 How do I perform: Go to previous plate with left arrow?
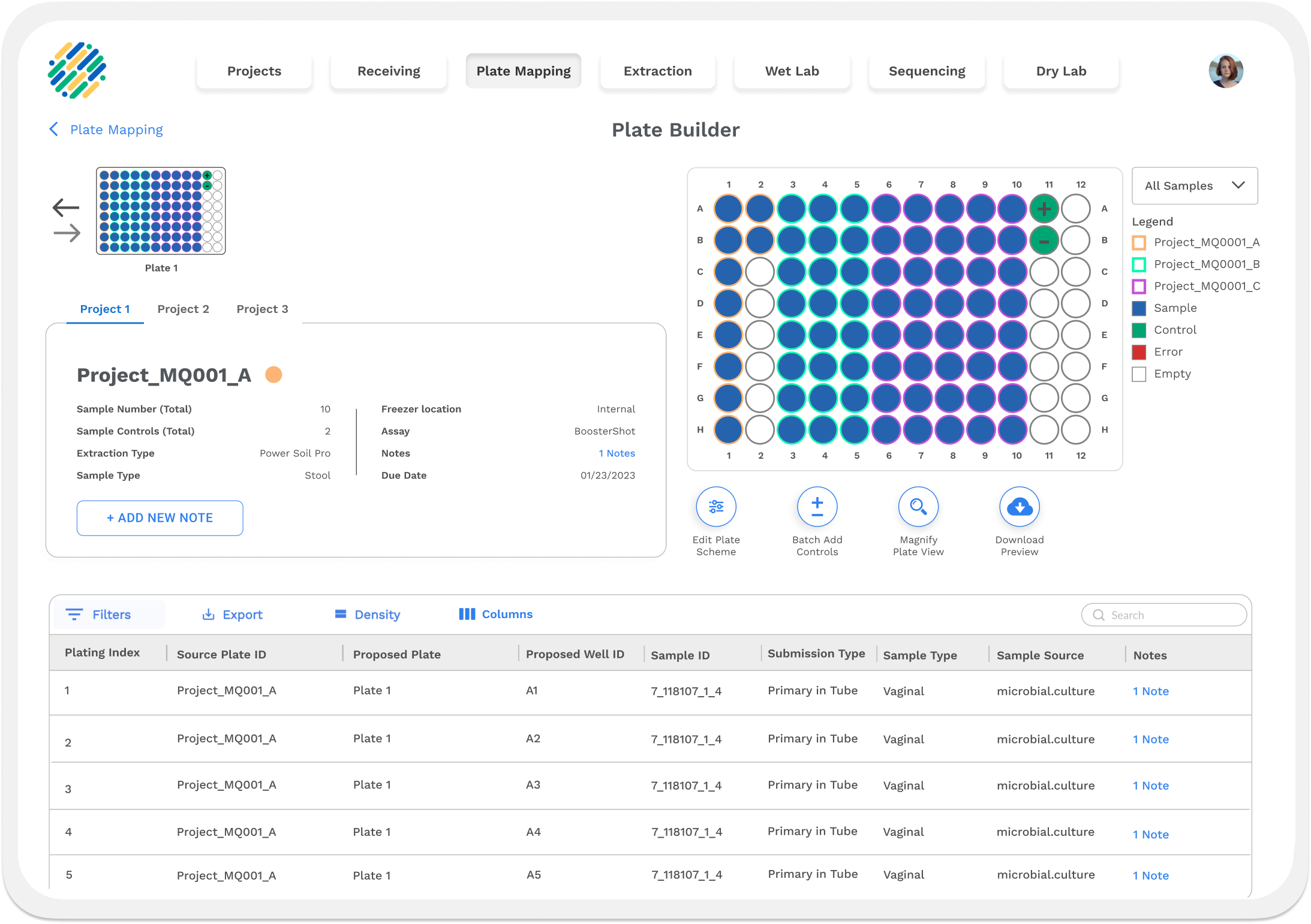[66, 208]
